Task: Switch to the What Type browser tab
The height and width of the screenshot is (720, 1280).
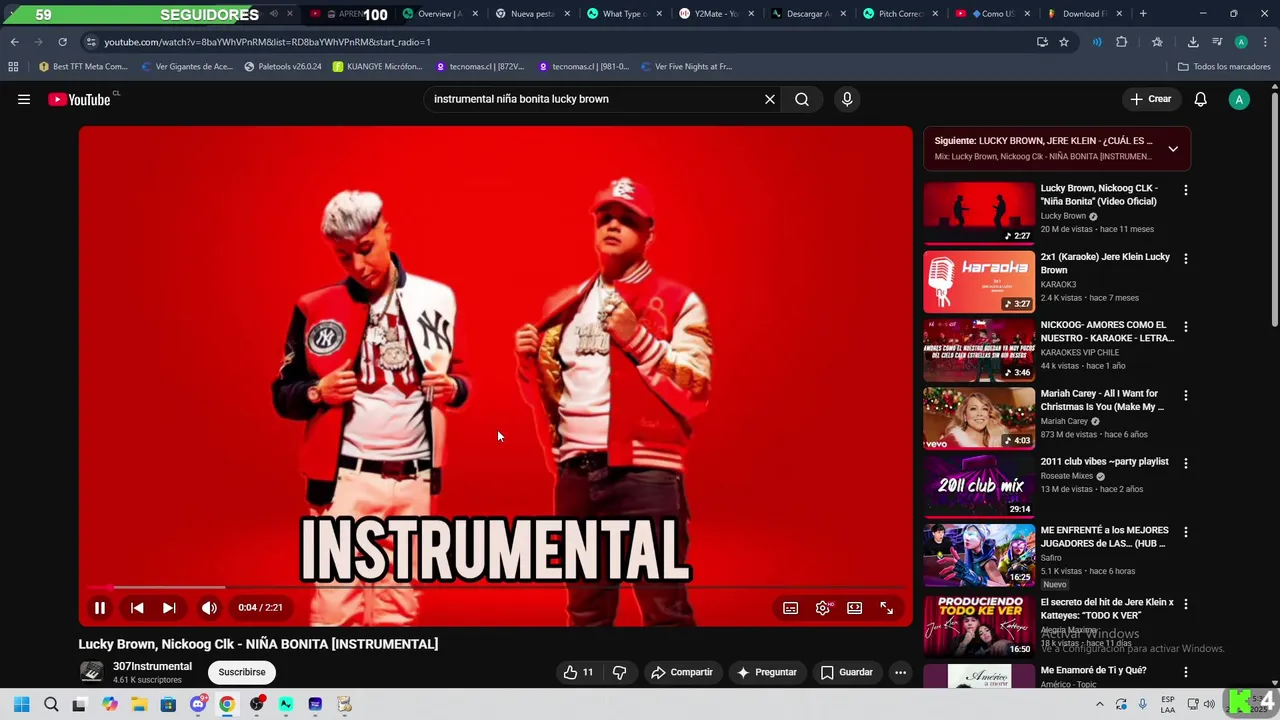Action: click(x=625, y=14)
